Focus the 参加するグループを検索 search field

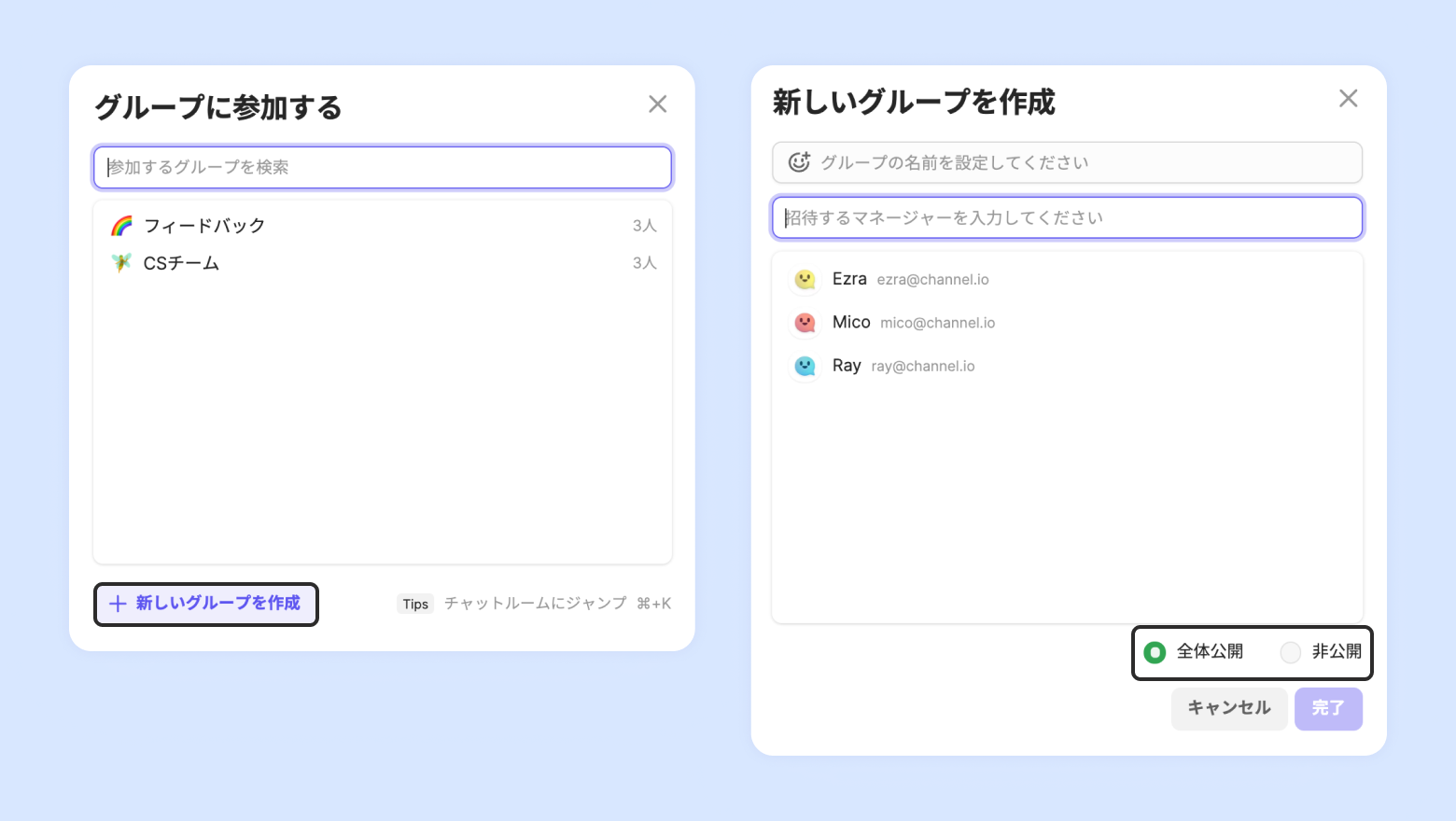383,167
